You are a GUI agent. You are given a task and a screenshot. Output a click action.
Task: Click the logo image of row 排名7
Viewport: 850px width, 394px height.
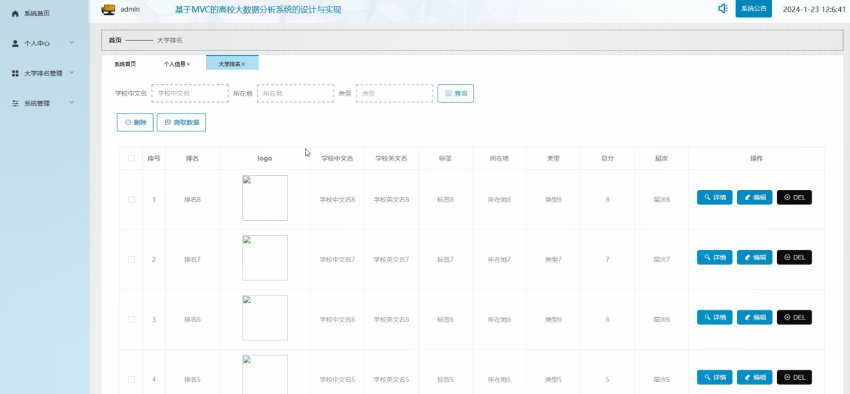click(265, 258)
